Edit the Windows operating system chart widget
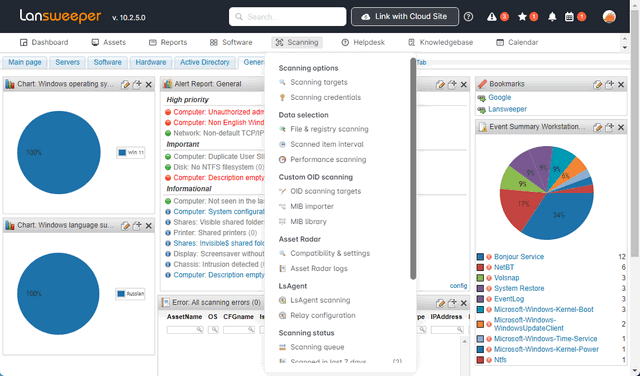The width and height of the screenshot is (640, 376). (x=126, y=85)
